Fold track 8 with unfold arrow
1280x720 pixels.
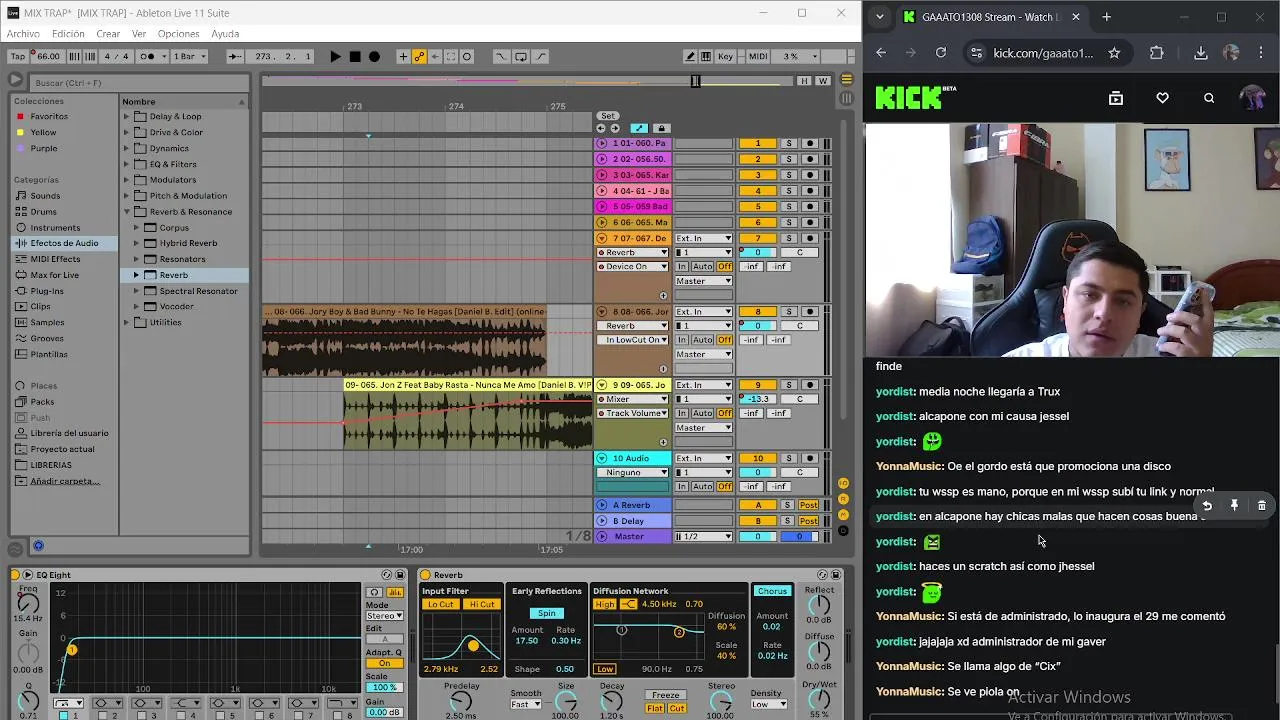pos(602,312)
